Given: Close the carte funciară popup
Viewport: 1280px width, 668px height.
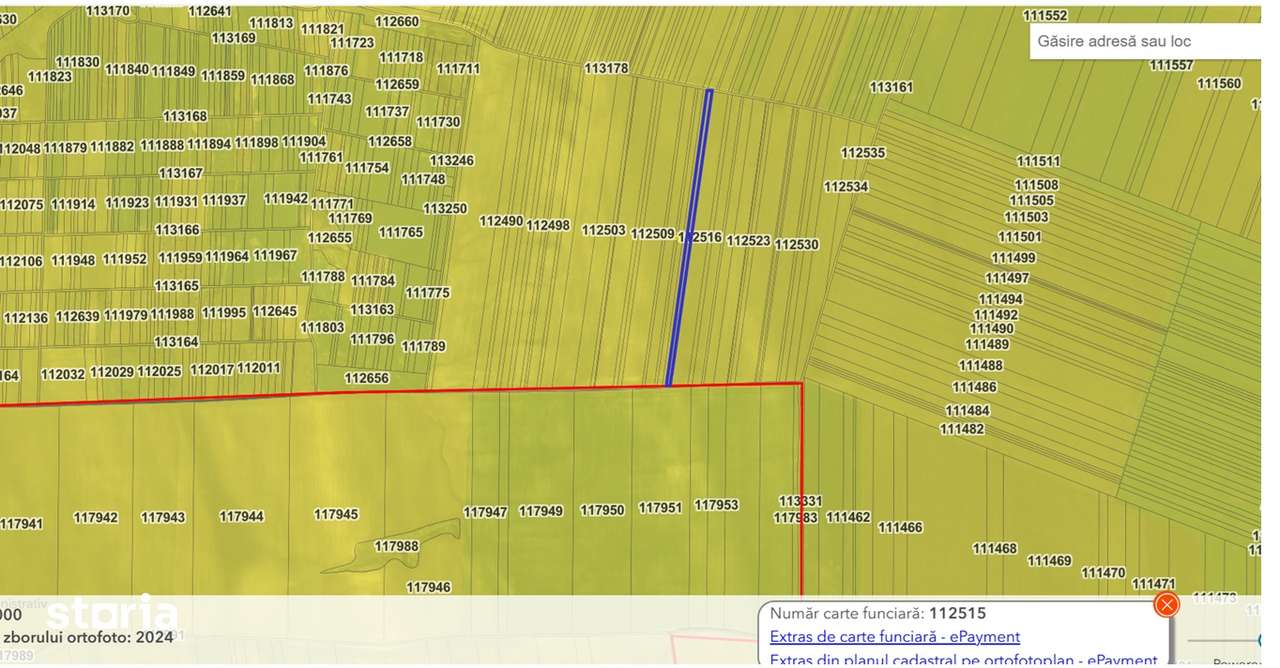Looking at the screenshot, I should (x=1166, y=604).
